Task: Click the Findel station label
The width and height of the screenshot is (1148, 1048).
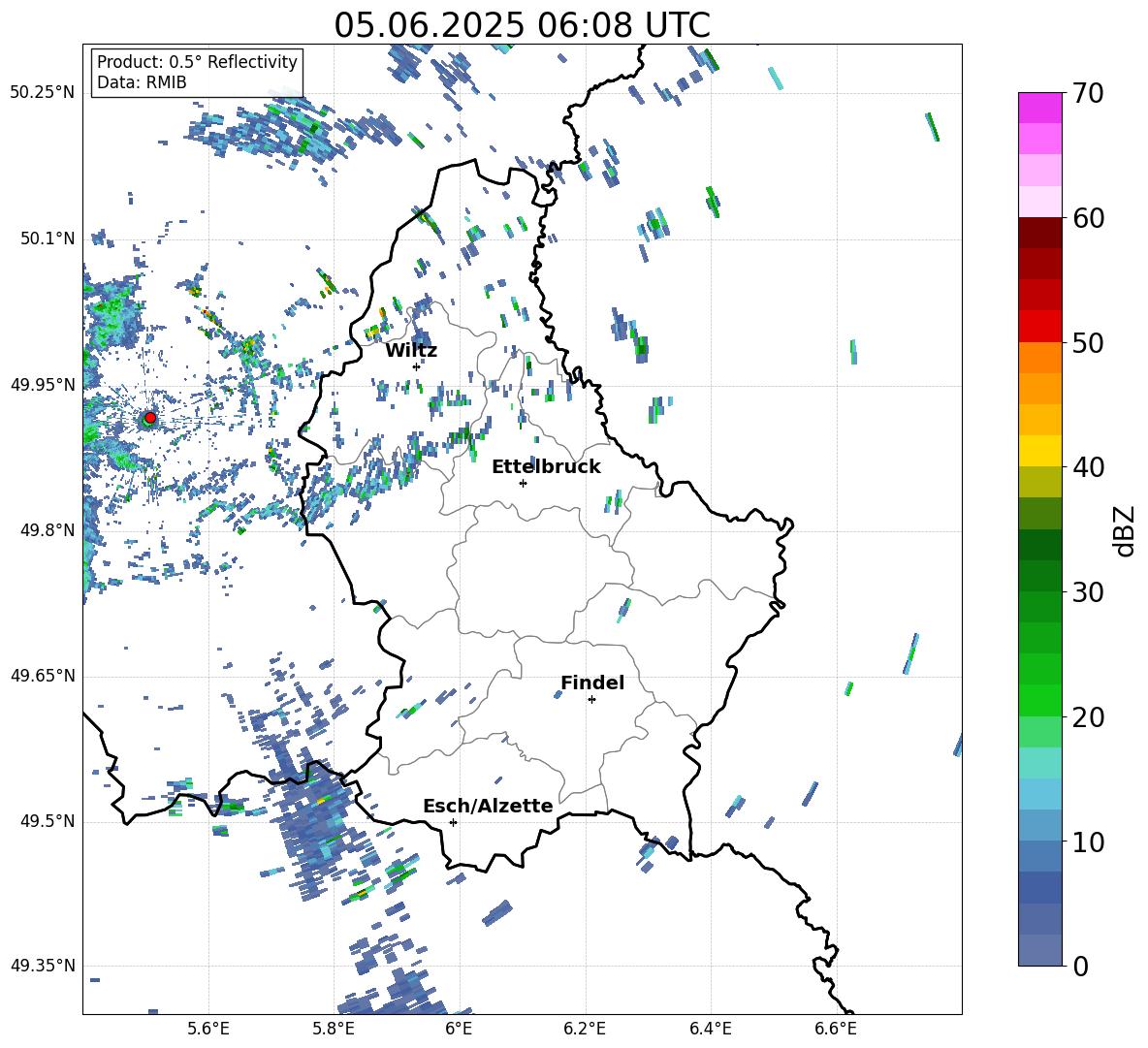Action: pyautogui.click(x=592, y=683)
